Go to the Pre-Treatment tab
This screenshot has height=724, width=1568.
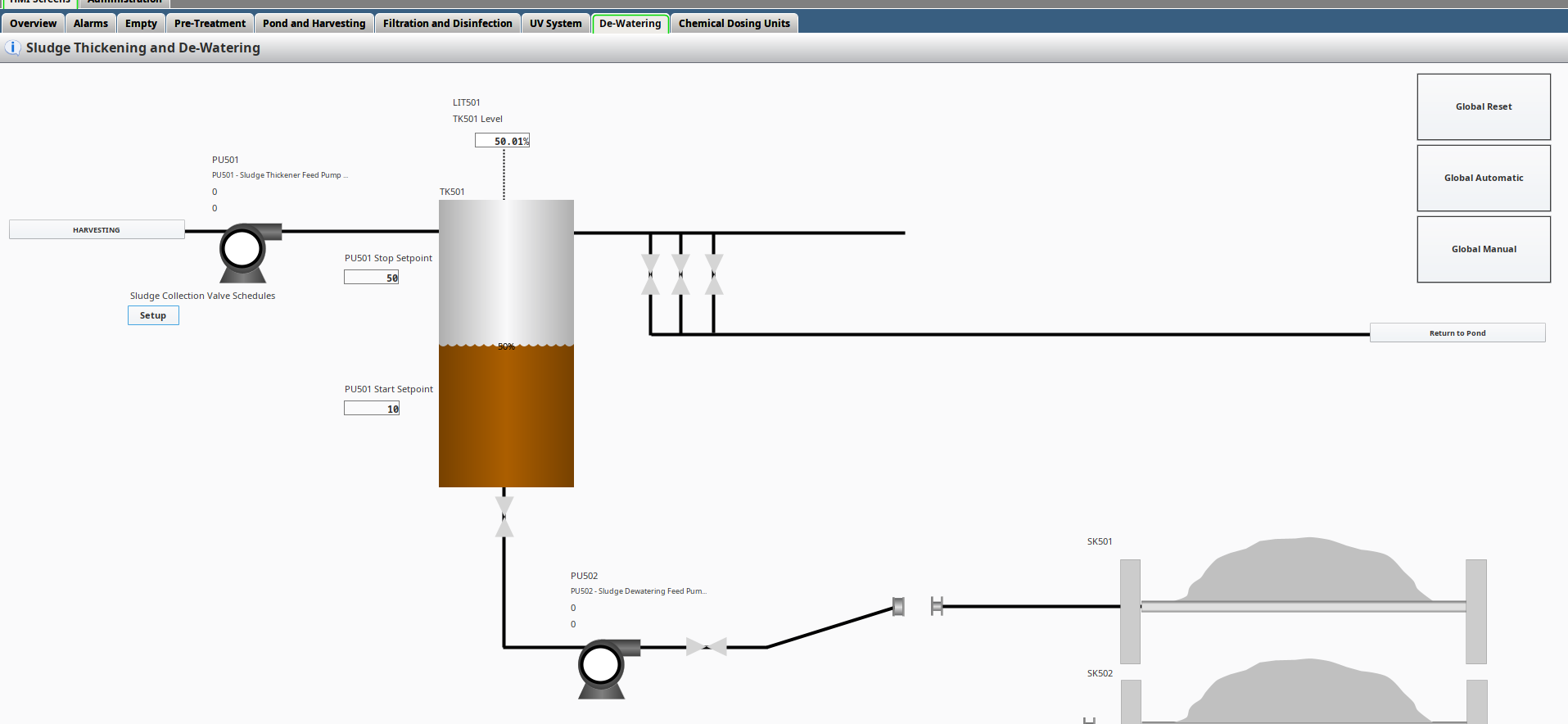[210, 23]
